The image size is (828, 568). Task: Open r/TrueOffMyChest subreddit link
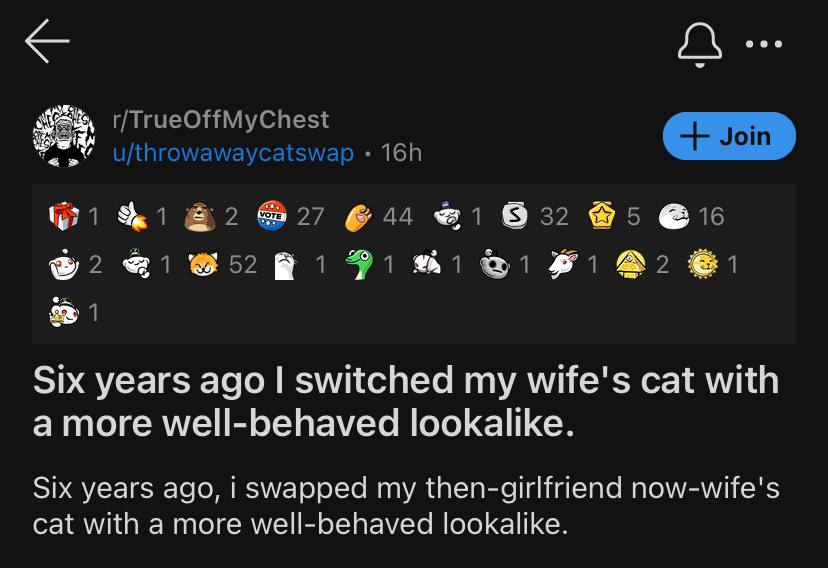(x=220, y=119)
